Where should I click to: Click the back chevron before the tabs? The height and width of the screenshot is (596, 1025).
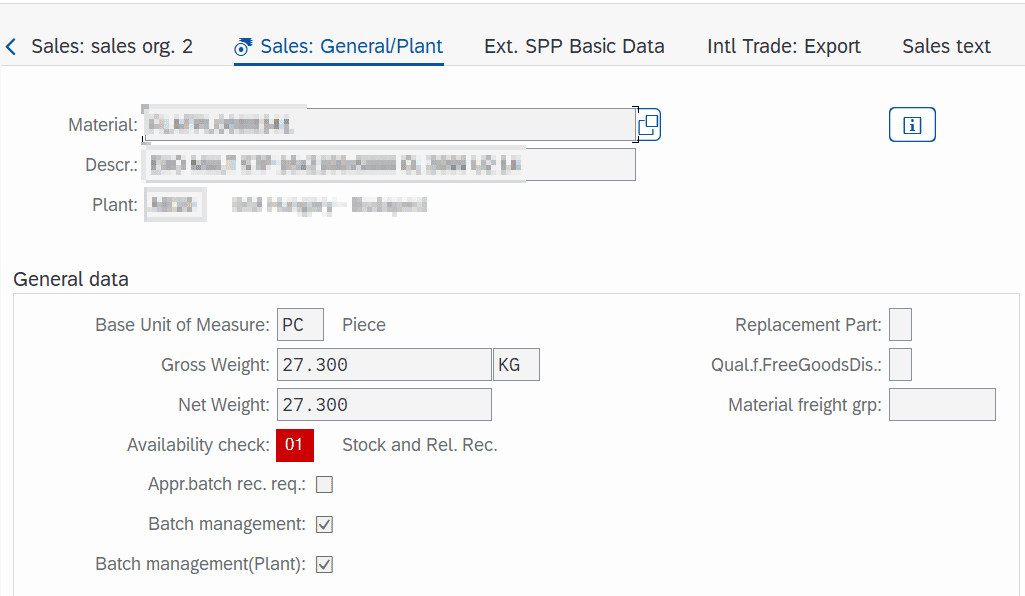point(10,46)
